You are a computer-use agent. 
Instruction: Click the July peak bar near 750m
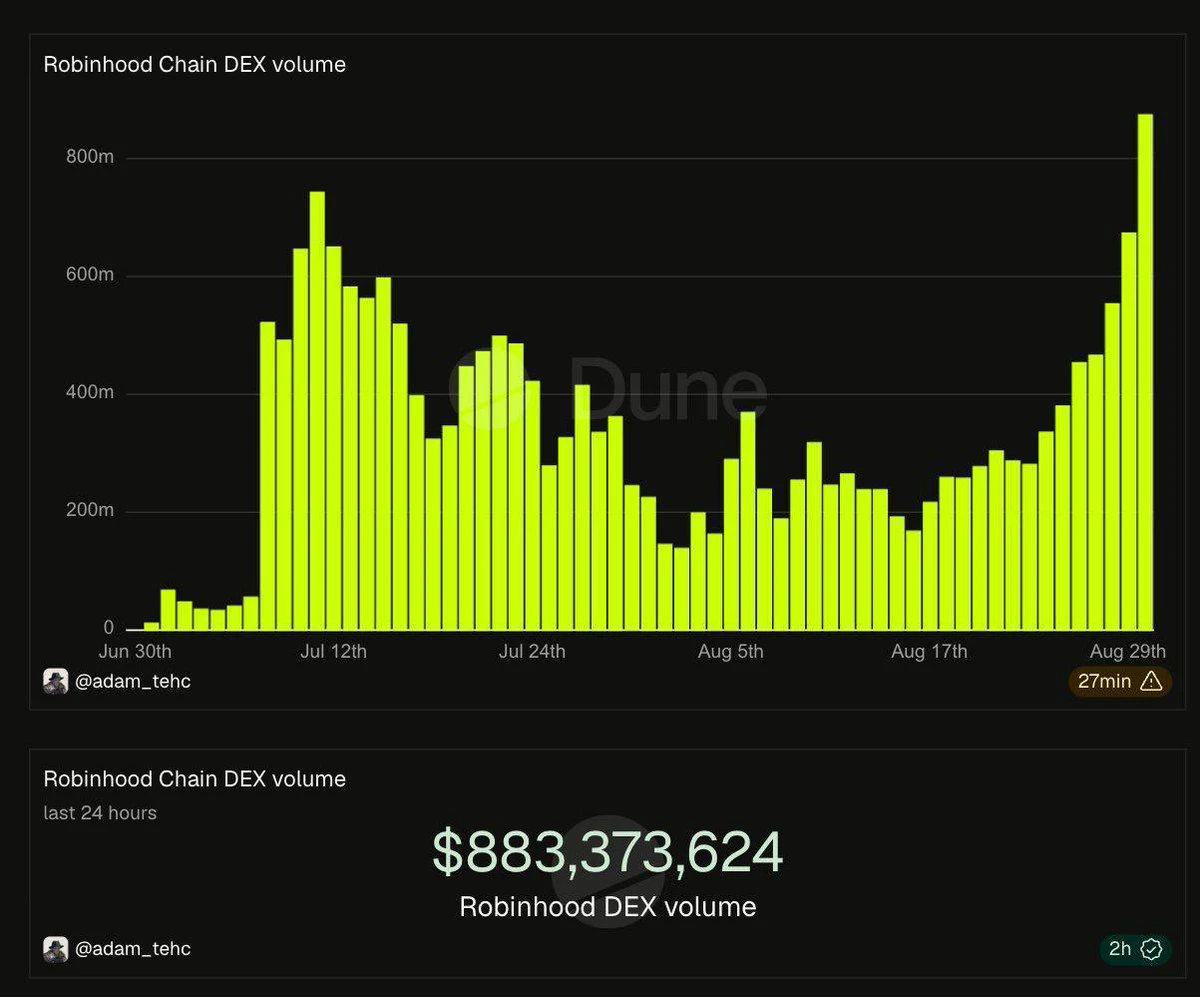pyautogui.click(x=317, y=411)
